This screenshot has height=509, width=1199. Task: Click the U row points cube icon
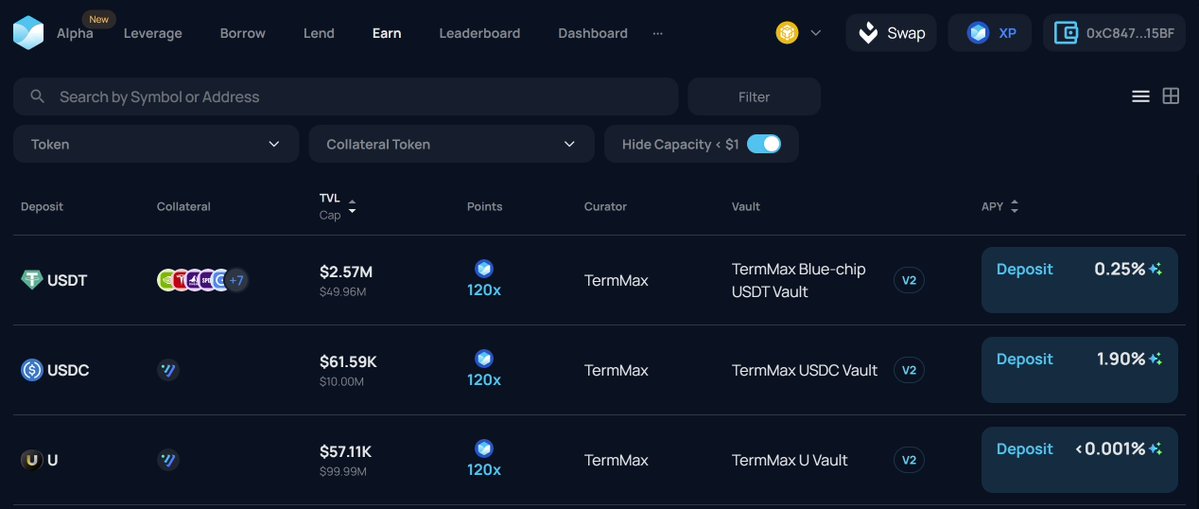[484, 449]
